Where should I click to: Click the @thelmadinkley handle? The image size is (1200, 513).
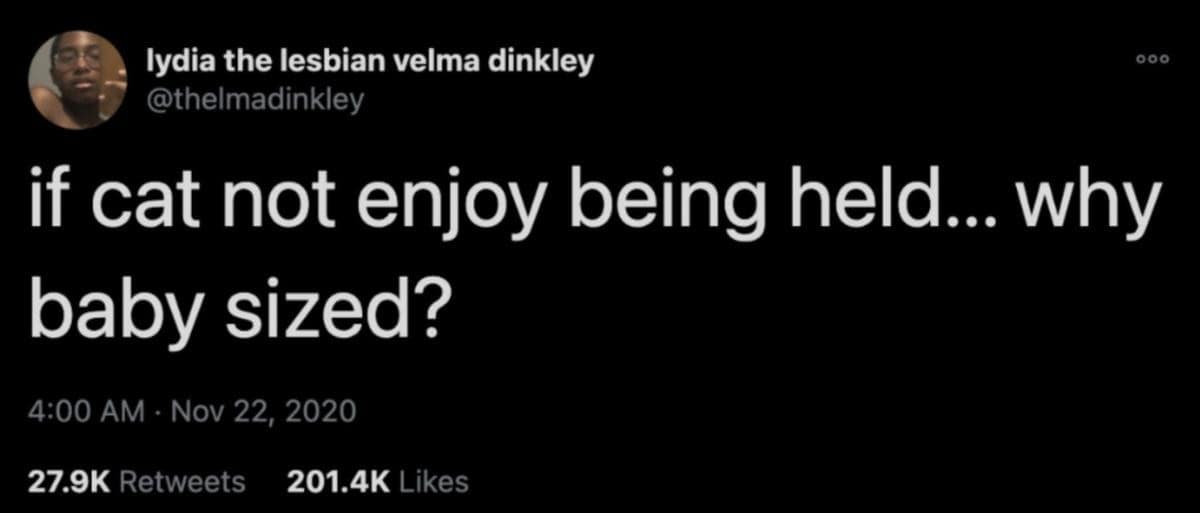(254, 98)
